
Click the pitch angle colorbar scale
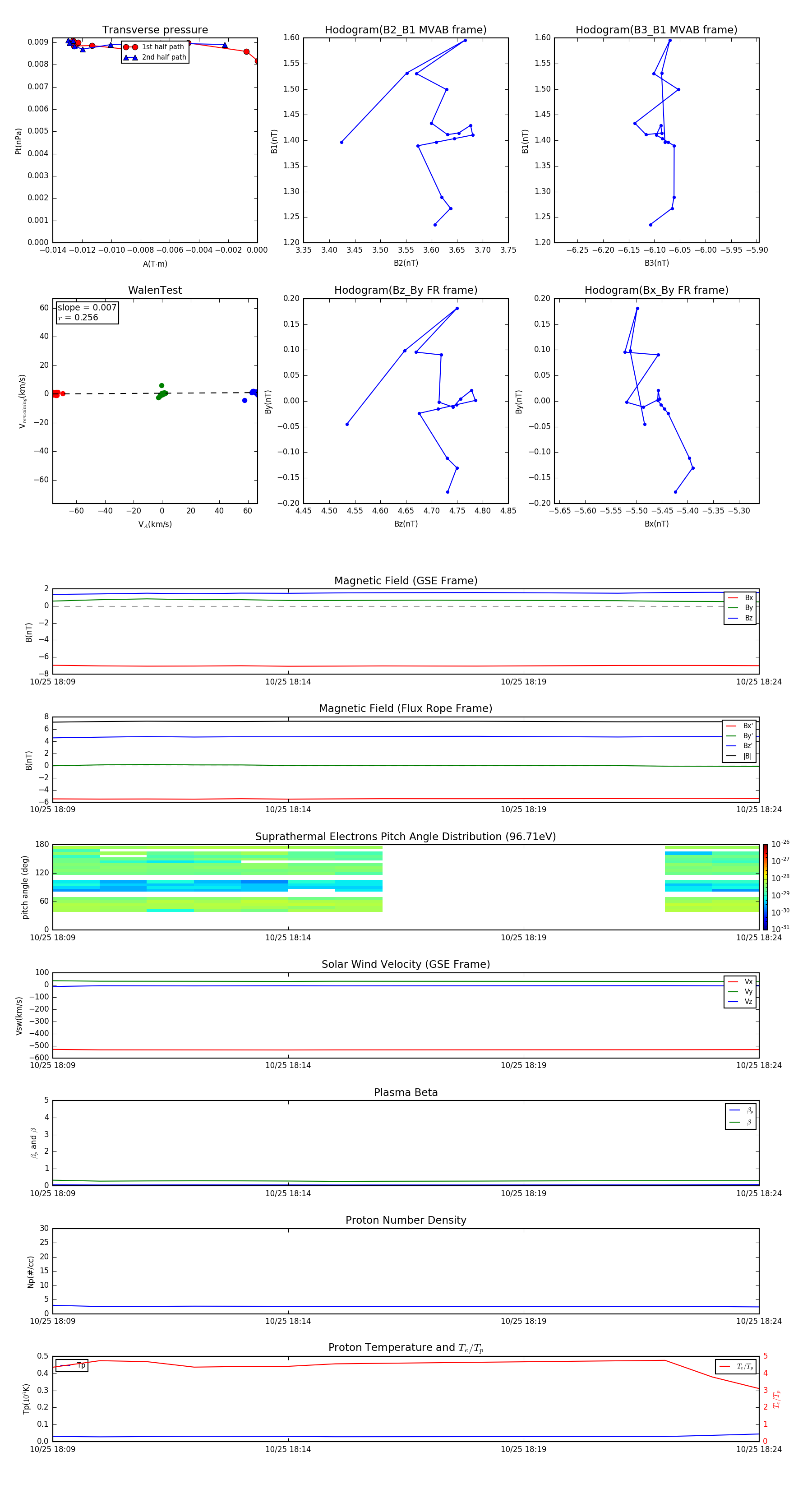coord(765,887)
